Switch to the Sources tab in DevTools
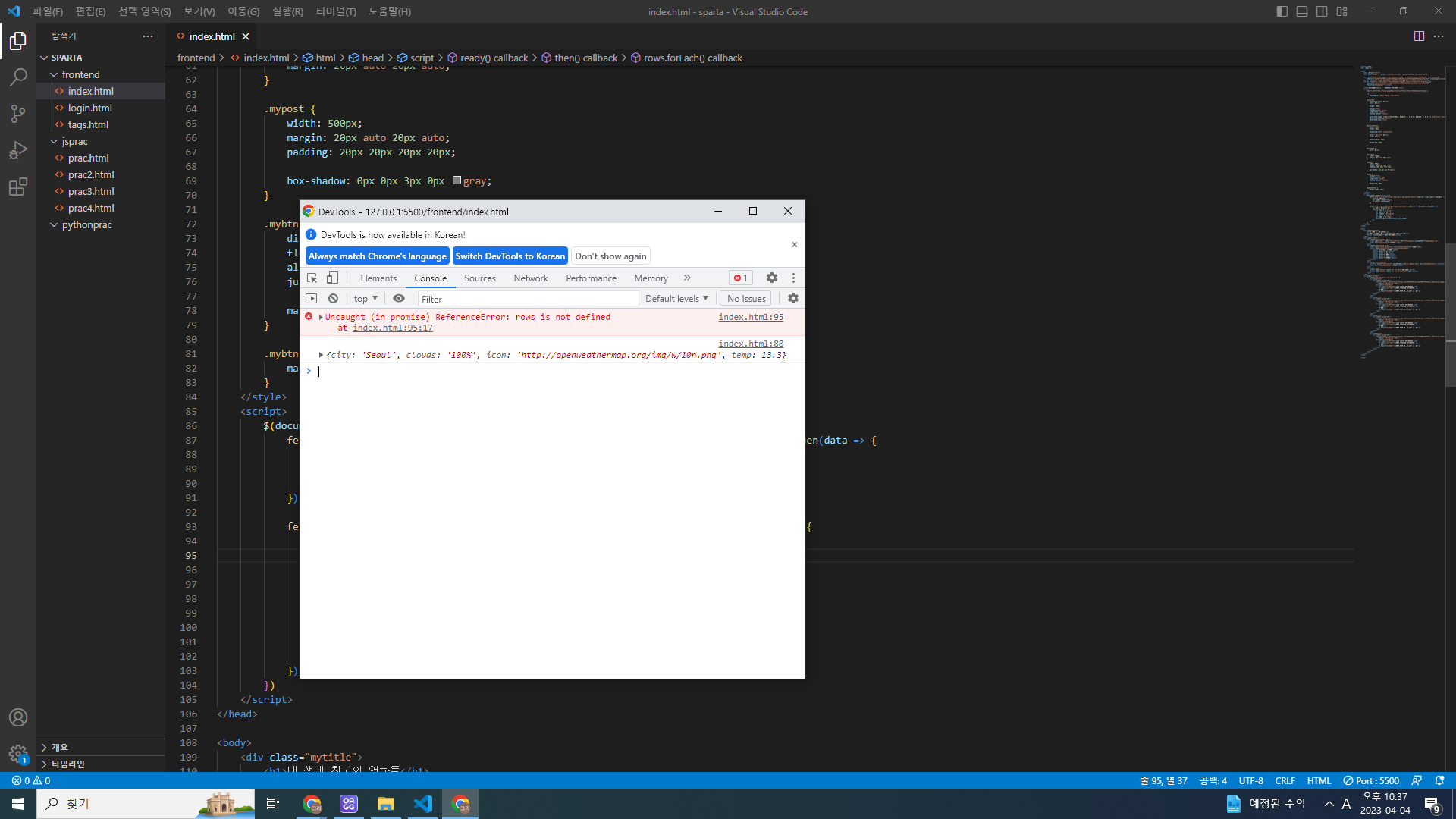This screenshot has height=819, width=1456. (x=480, y=278)
